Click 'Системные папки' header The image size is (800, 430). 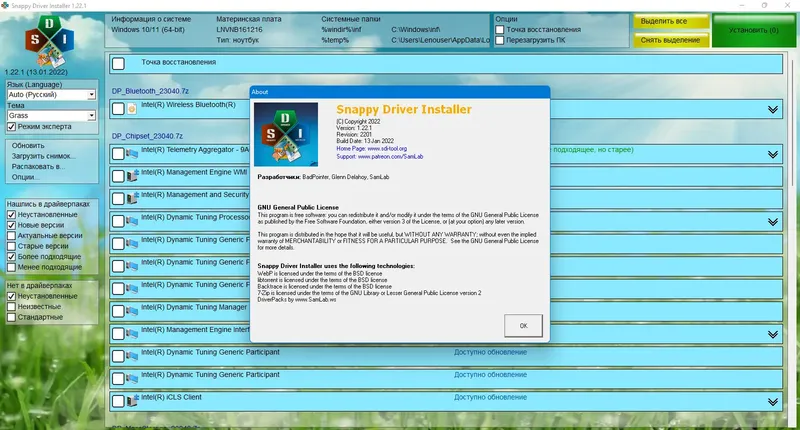pos(351,19)
